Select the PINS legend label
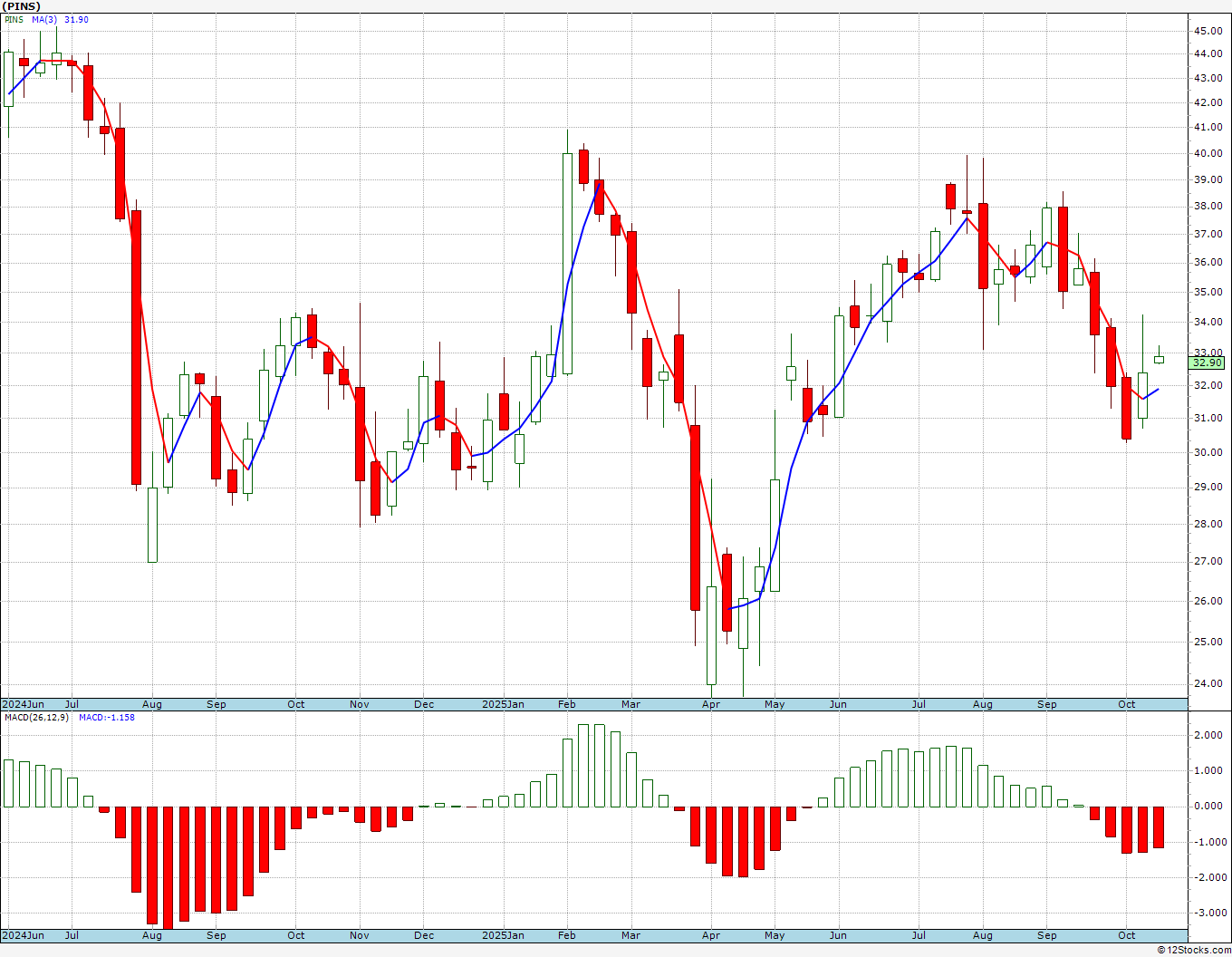 click(14, 19)
